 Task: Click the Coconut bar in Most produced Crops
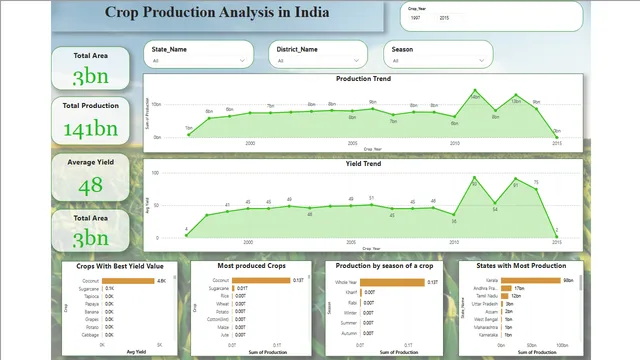tap(261, 280)
